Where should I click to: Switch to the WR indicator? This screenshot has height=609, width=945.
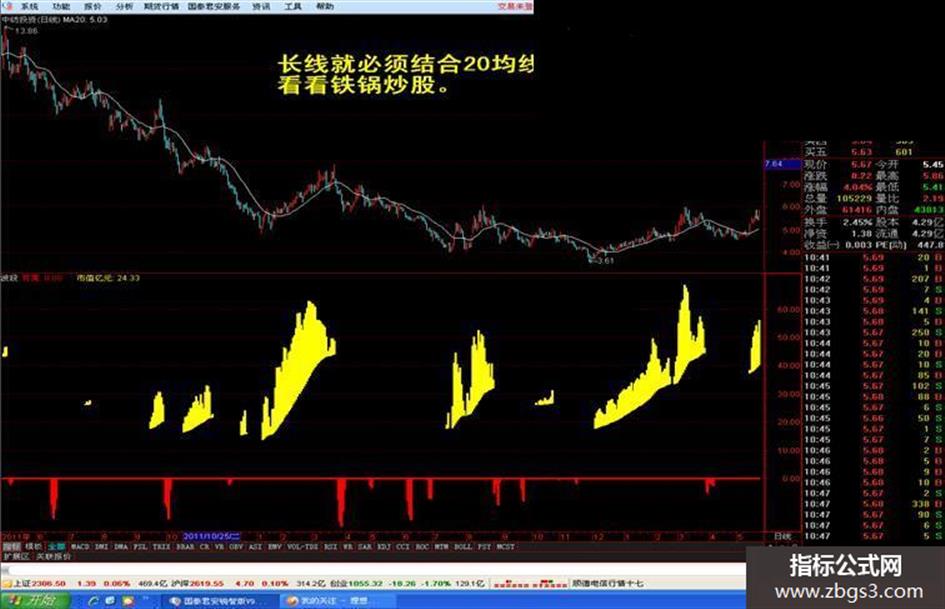pyautogui.click(x=348, y=547)
